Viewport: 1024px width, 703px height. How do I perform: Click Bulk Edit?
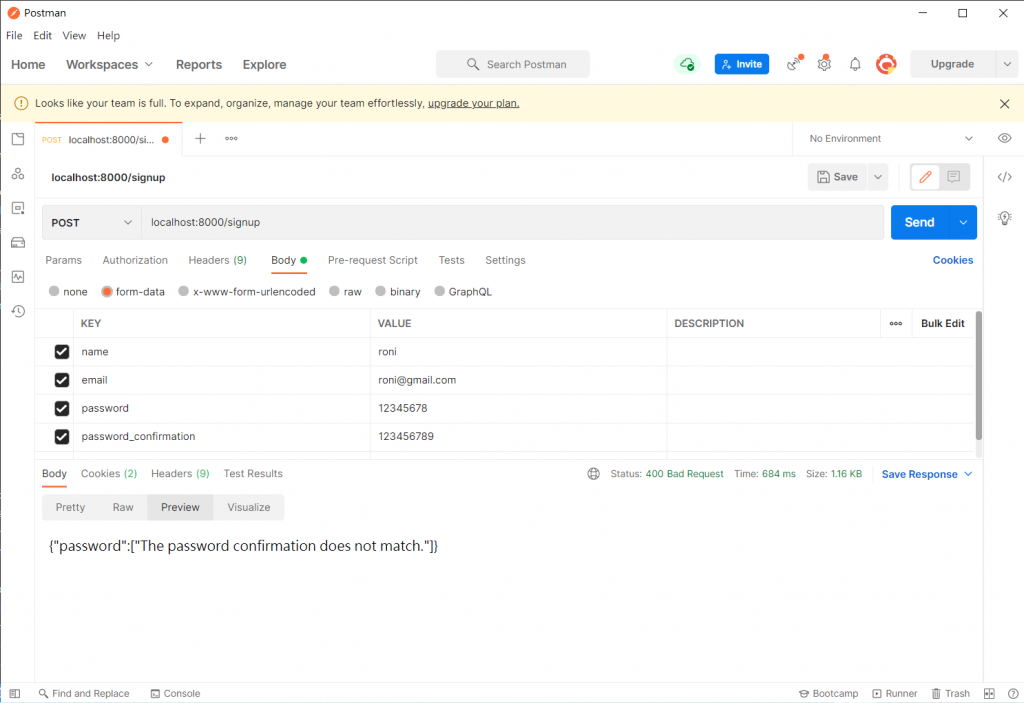pyautogui.click(x=942, y=323)
